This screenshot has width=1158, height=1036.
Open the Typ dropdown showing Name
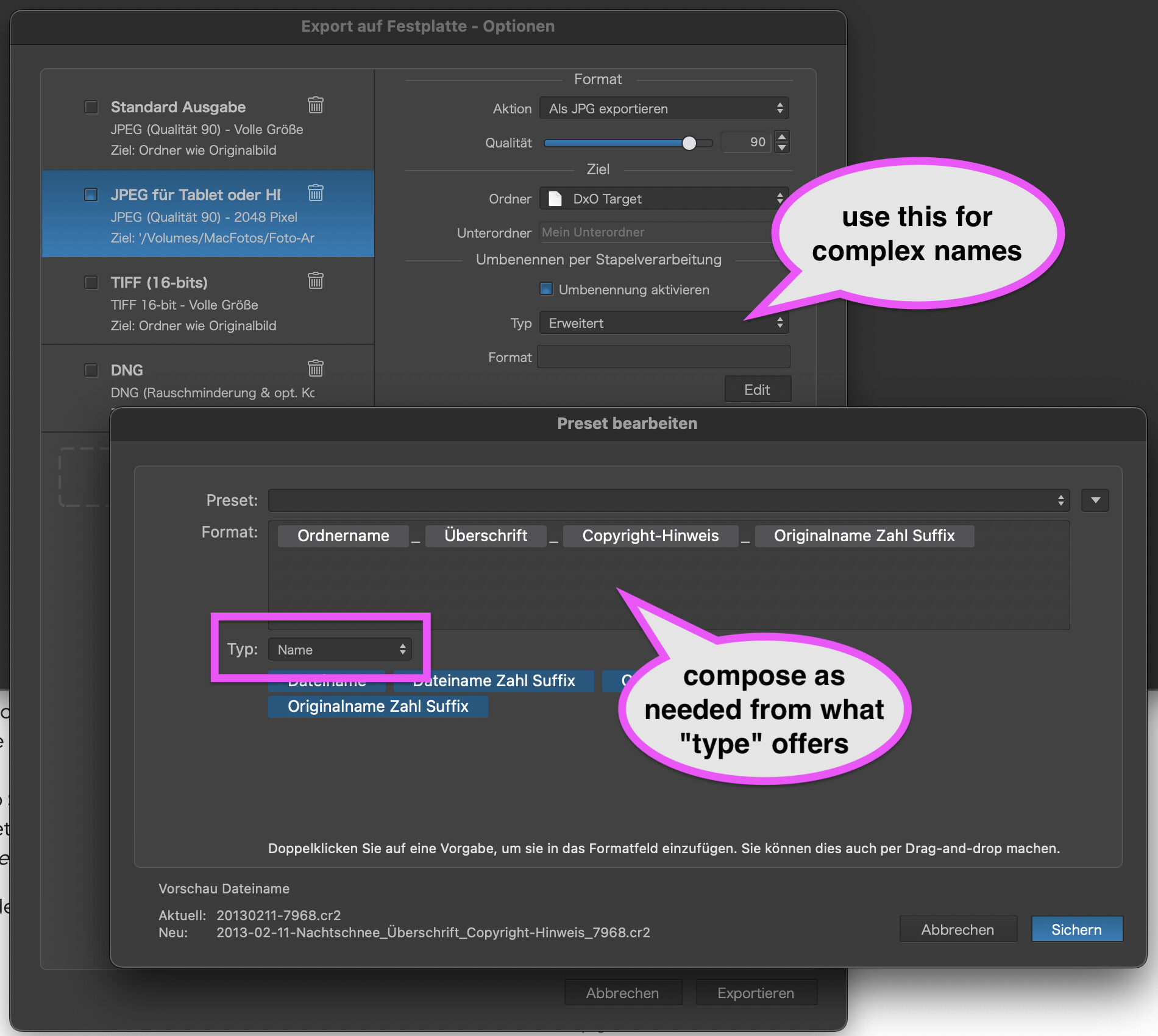click(340, 650)
